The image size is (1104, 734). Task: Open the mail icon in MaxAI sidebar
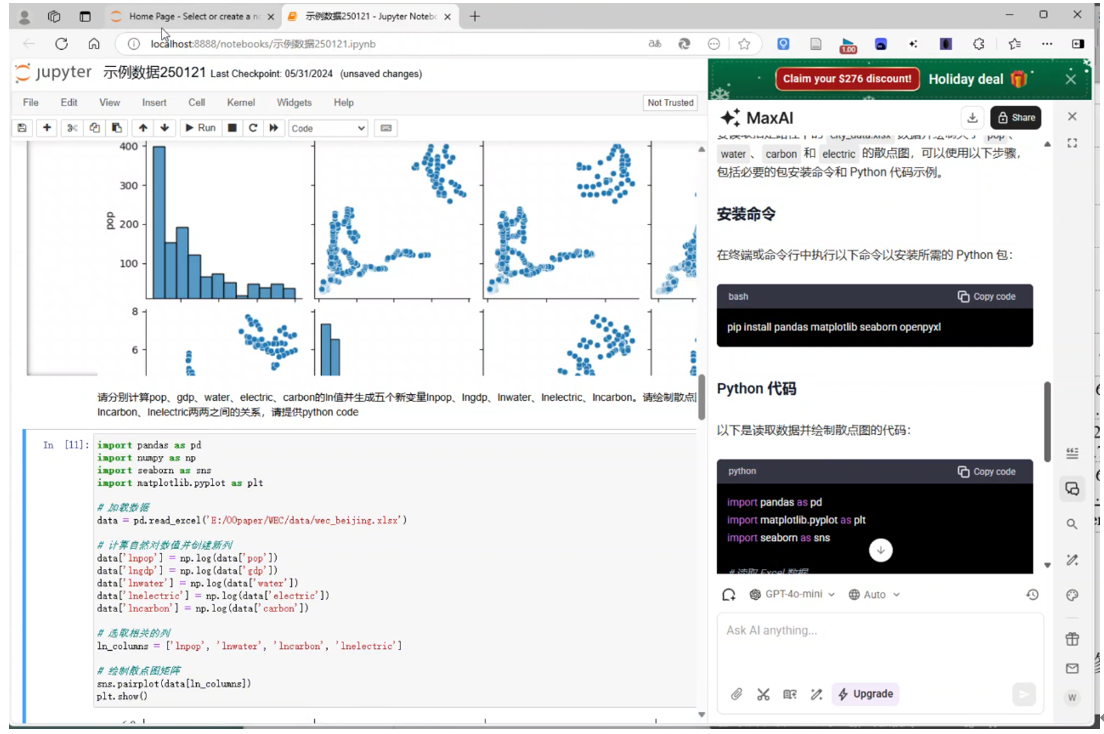(x=1072, y=668)
